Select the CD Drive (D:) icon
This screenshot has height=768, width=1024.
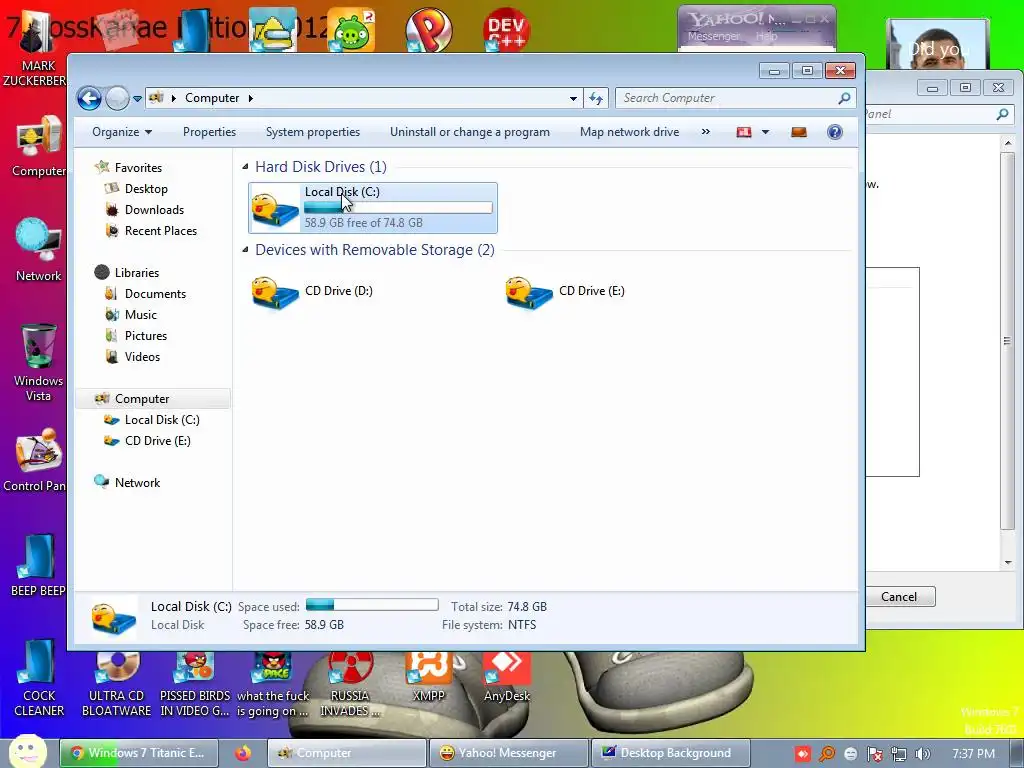point(275,292)
